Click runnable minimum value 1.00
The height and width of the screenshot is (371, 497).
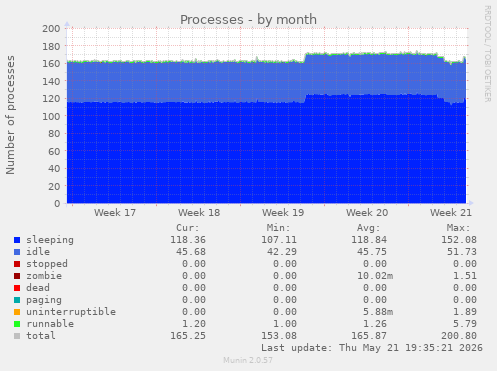[x=285, y=324]
